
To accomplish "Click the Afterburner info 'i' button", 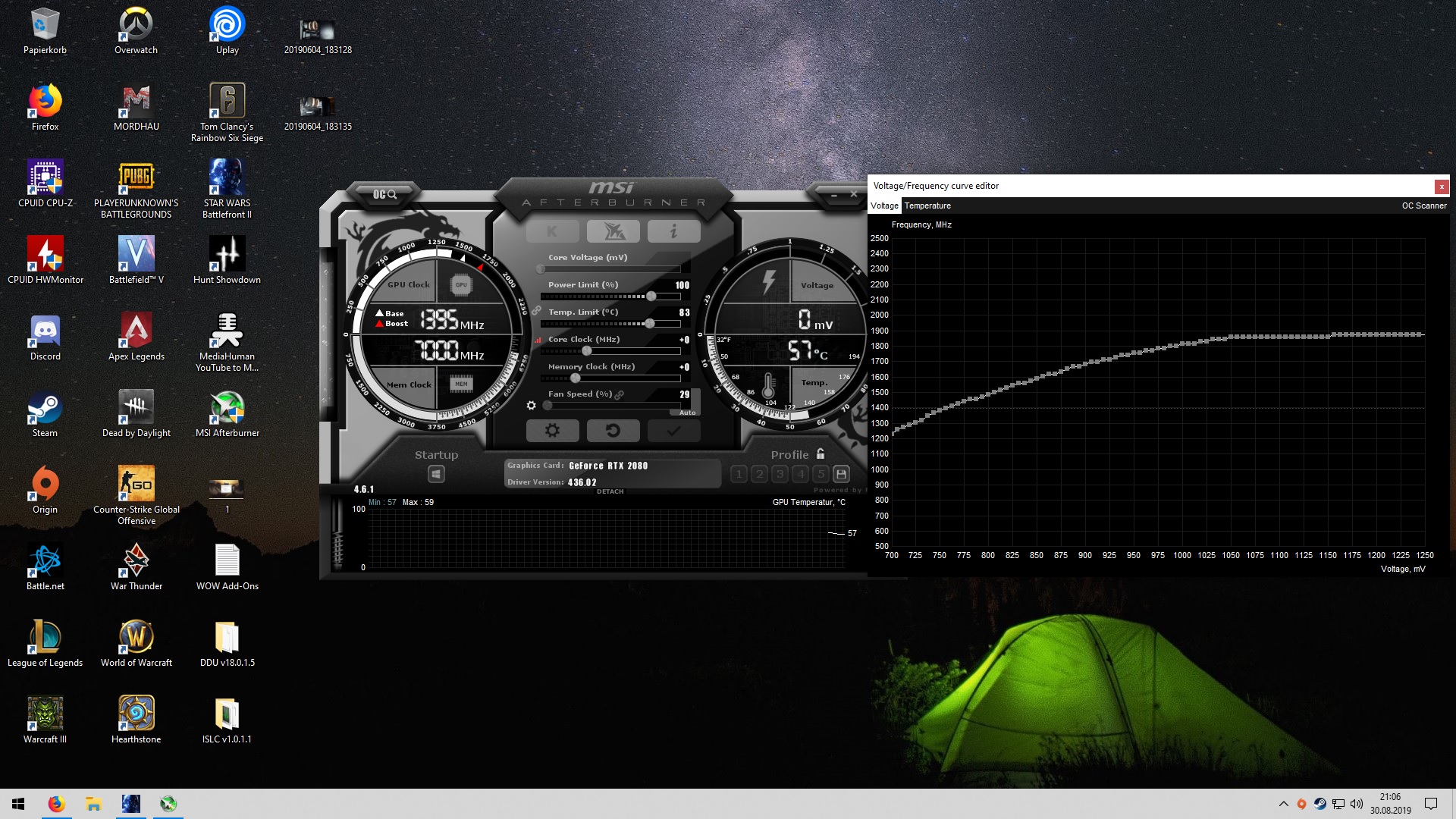I will (673, 231).
